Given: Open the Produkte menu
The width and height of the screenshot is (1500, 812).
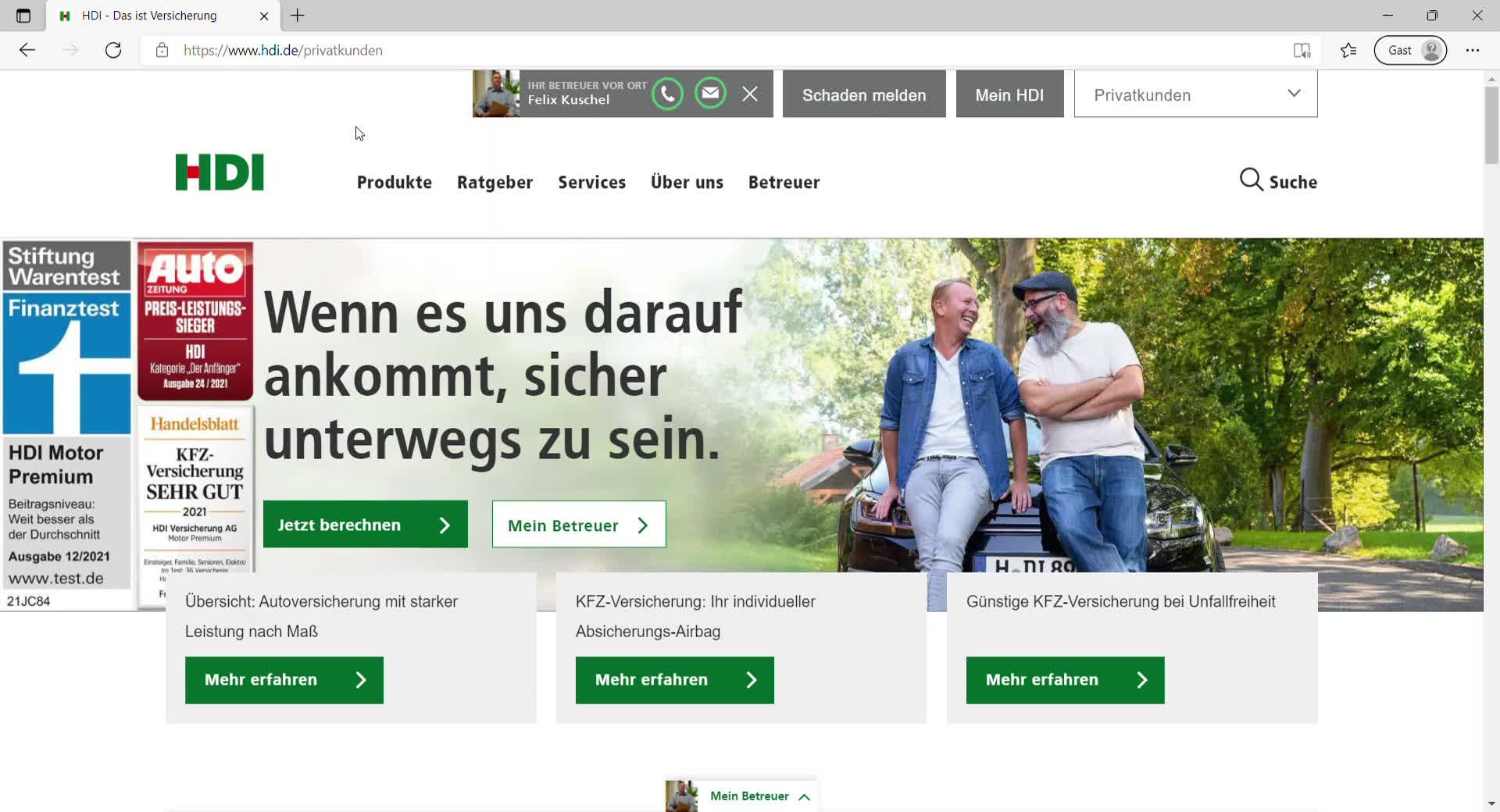Looking at the screenshot, I should click(x=394, y=183).
